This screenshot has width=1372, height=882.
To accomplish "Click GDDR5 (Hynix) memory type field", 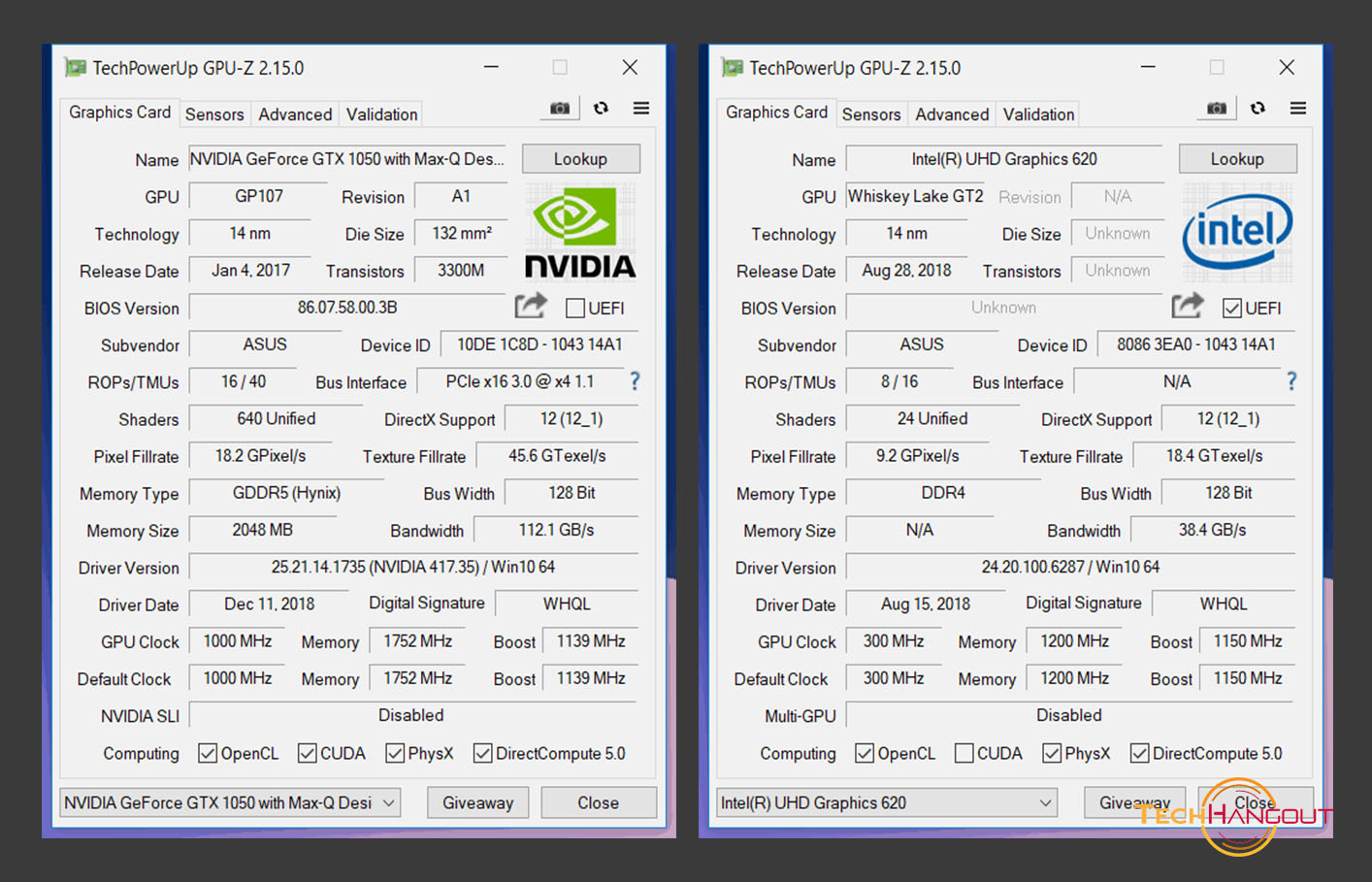I will point(286,493).
